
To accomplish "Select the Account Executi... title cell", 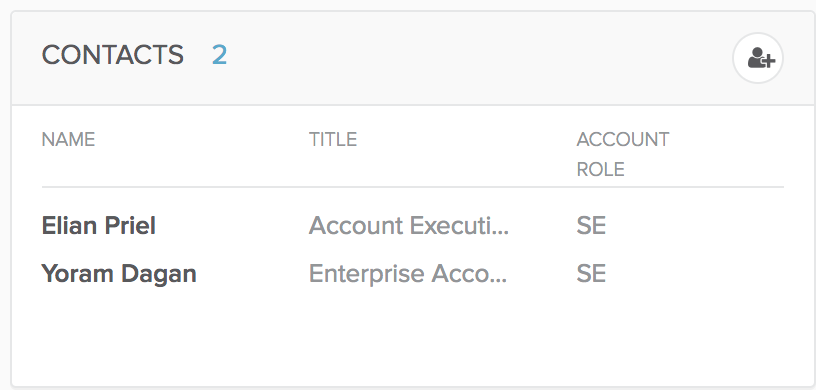I will [x=409, y=226].
